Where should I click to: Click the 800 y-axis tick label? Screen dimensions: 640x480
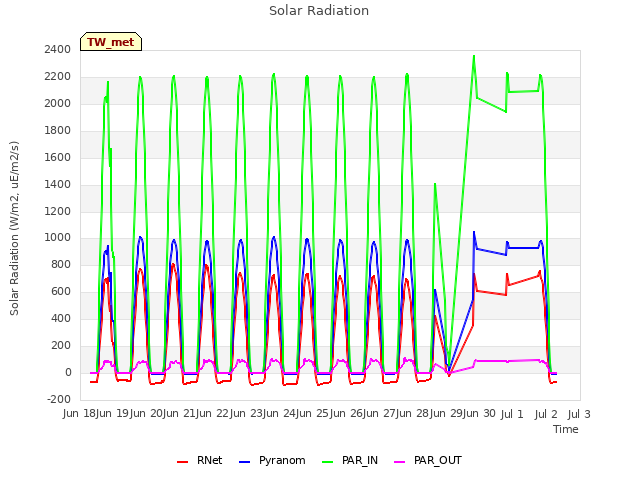pos(61,264)
